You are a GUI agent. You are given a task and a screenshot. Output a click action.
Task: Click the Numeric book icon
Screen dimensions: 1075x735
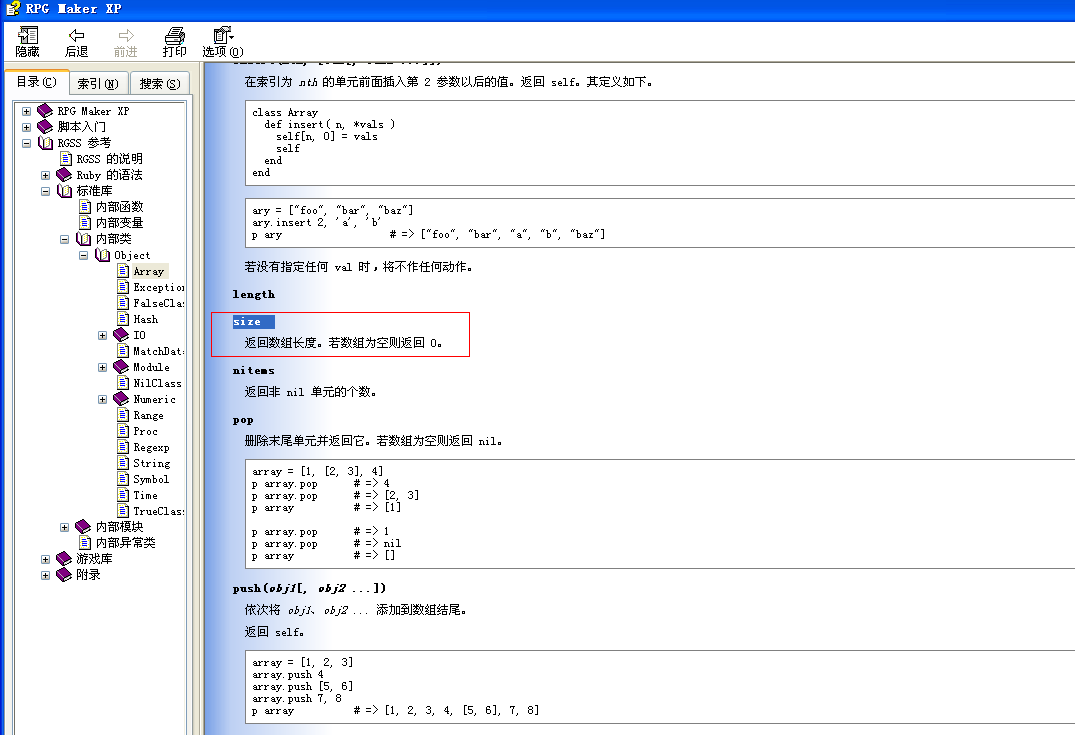point(121,399)
